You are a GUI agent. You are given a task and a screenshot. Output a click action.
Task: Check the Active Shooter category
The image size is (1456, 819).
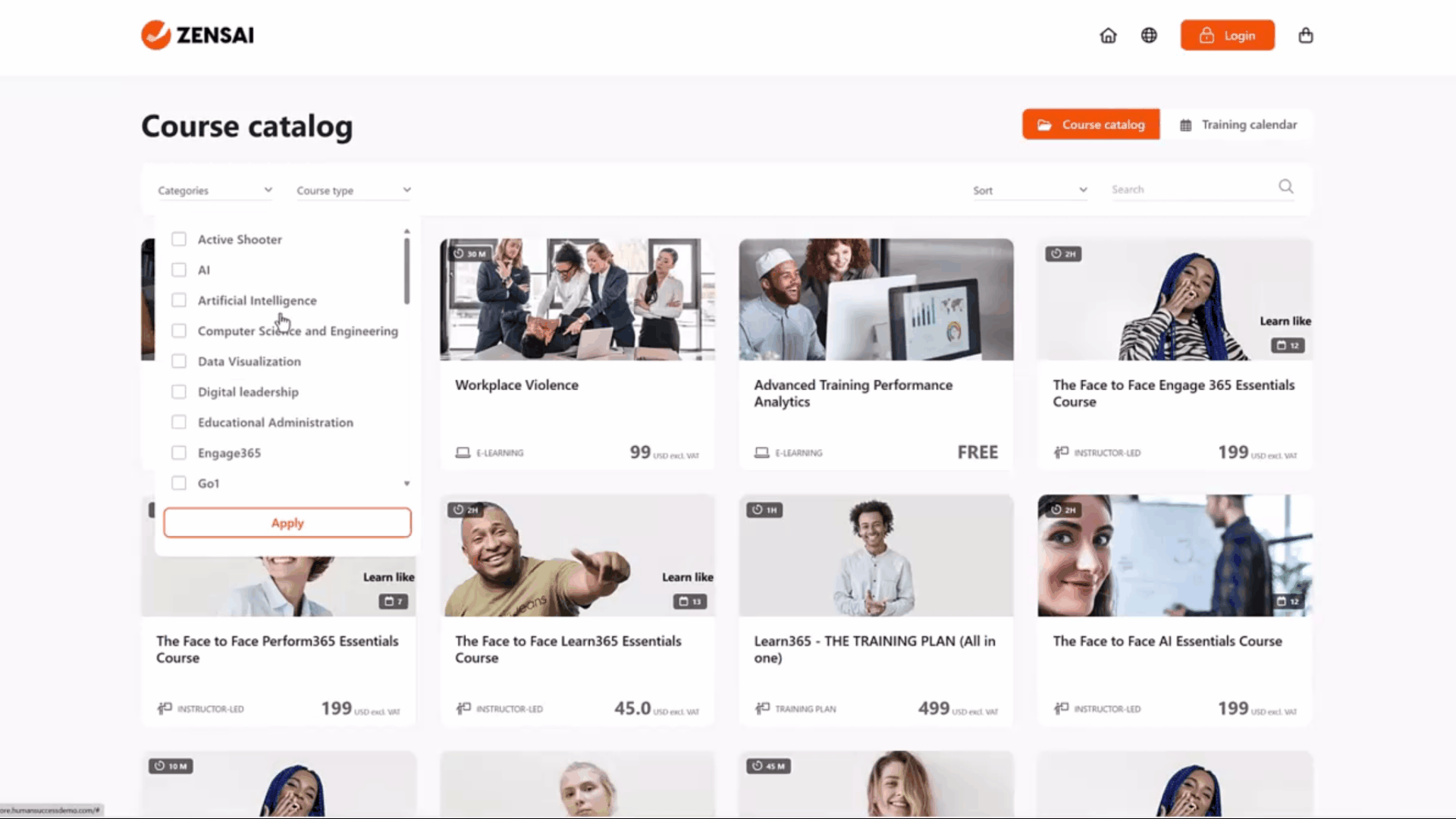click(179, 239)
